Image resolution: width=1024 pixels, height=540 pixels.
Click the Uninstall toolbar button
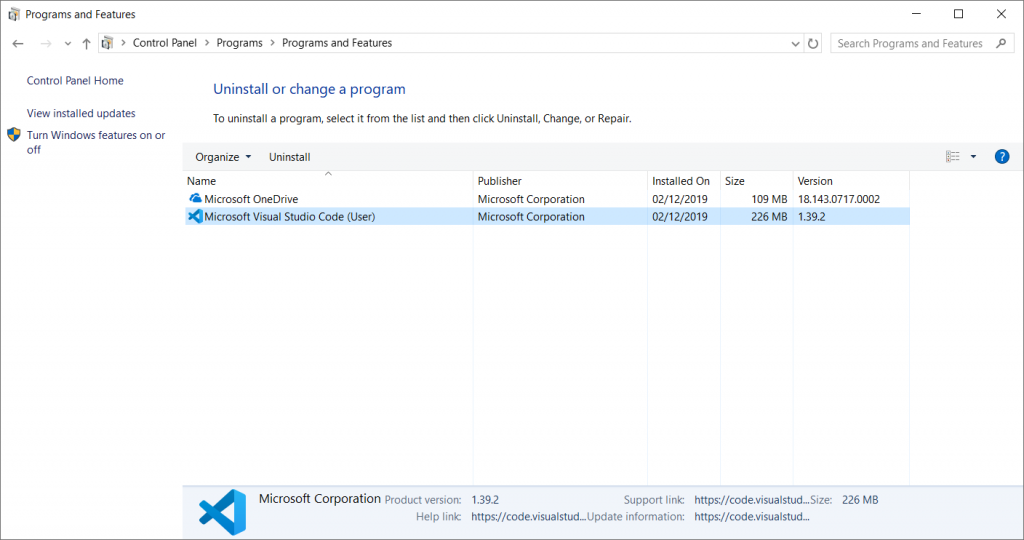click(x=289, y=157)
